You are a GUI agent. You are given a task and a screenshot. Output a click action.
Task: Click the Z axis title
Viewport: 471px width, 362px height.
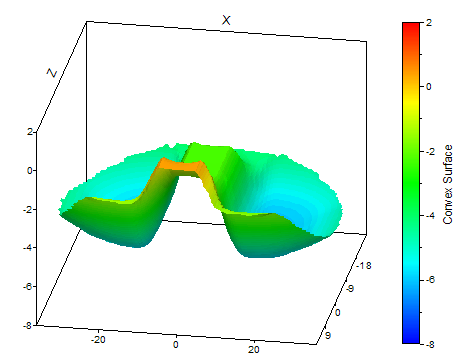(x=52, y=73)
